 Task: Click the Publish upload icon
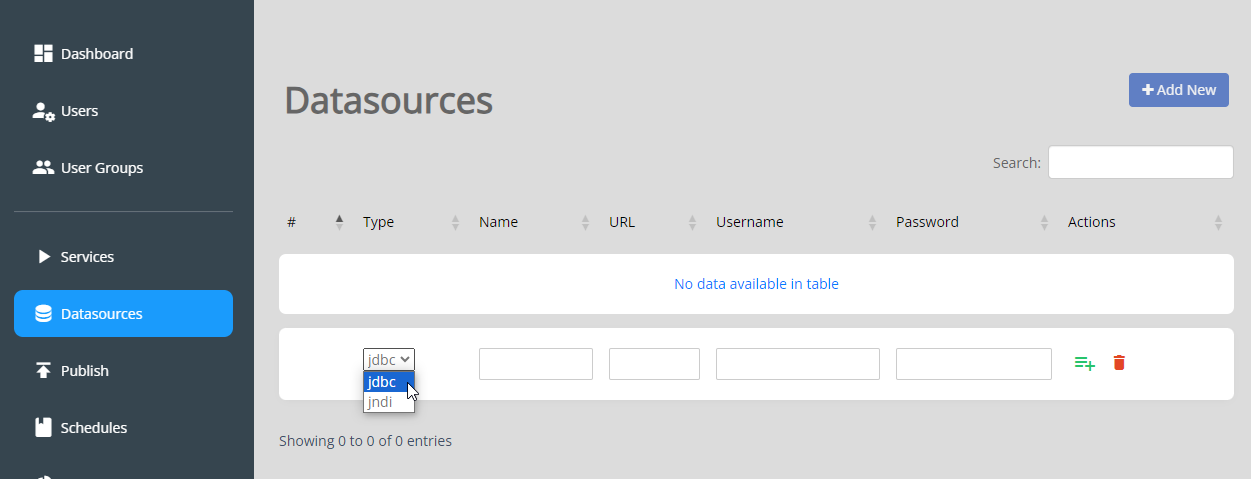coord(43,371)
